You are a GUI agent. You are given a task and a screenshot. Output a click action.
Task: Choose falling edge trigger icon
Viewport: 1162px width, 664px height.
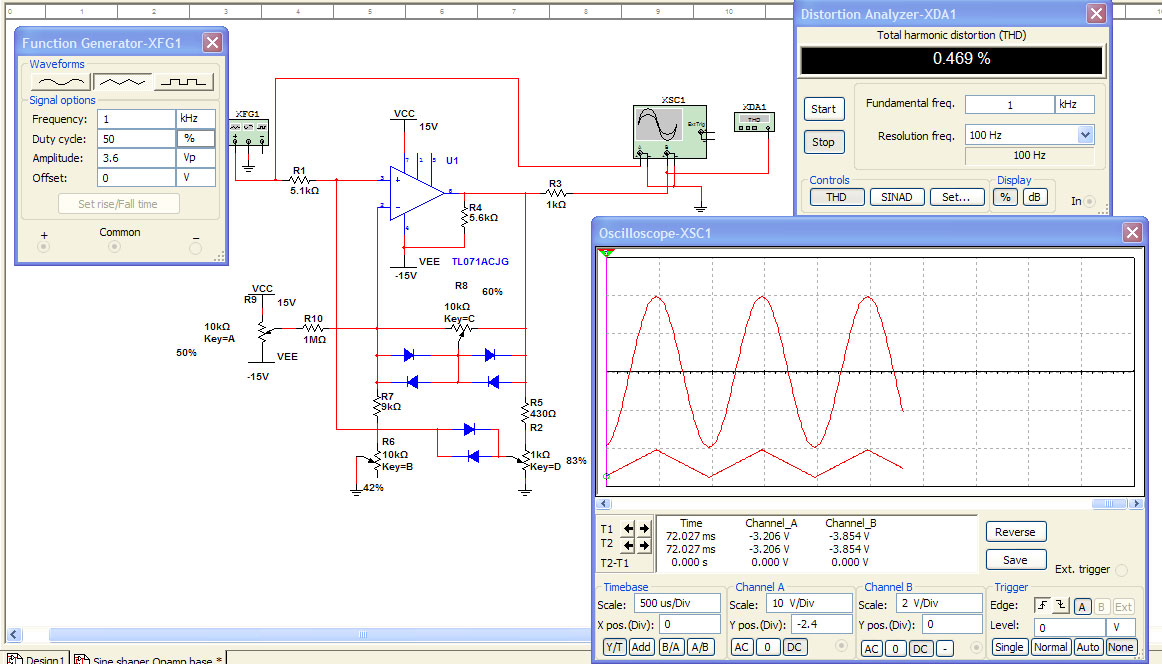pyautogui.click(x=1062, y=605)
